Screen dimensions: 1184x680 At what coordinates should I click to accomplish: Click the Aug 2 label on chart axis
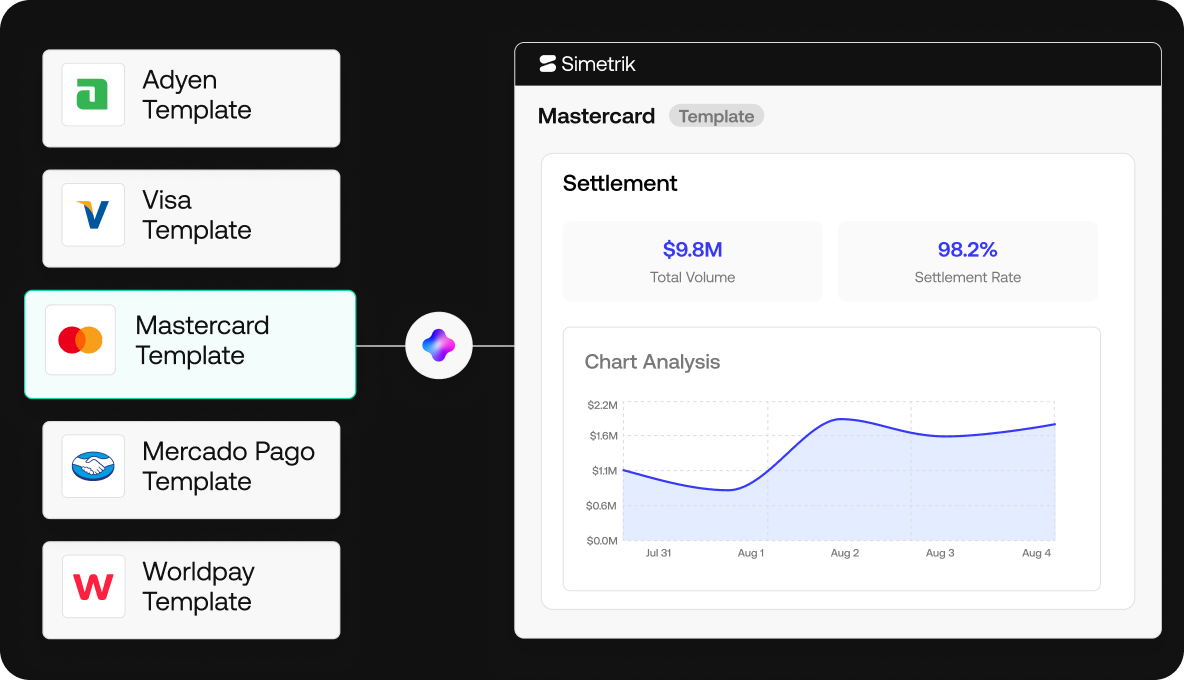coord(845,553)
